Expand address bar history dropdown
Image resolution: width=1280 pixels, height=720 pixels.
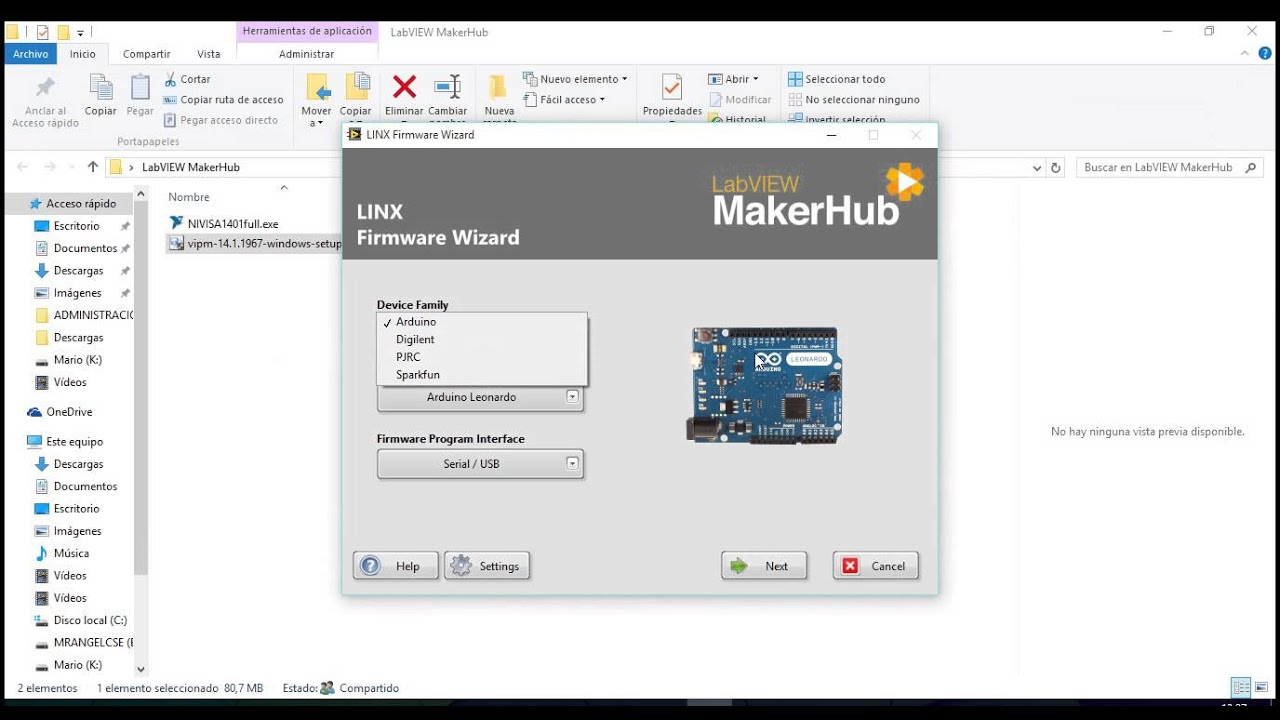tap(1036, 168)
